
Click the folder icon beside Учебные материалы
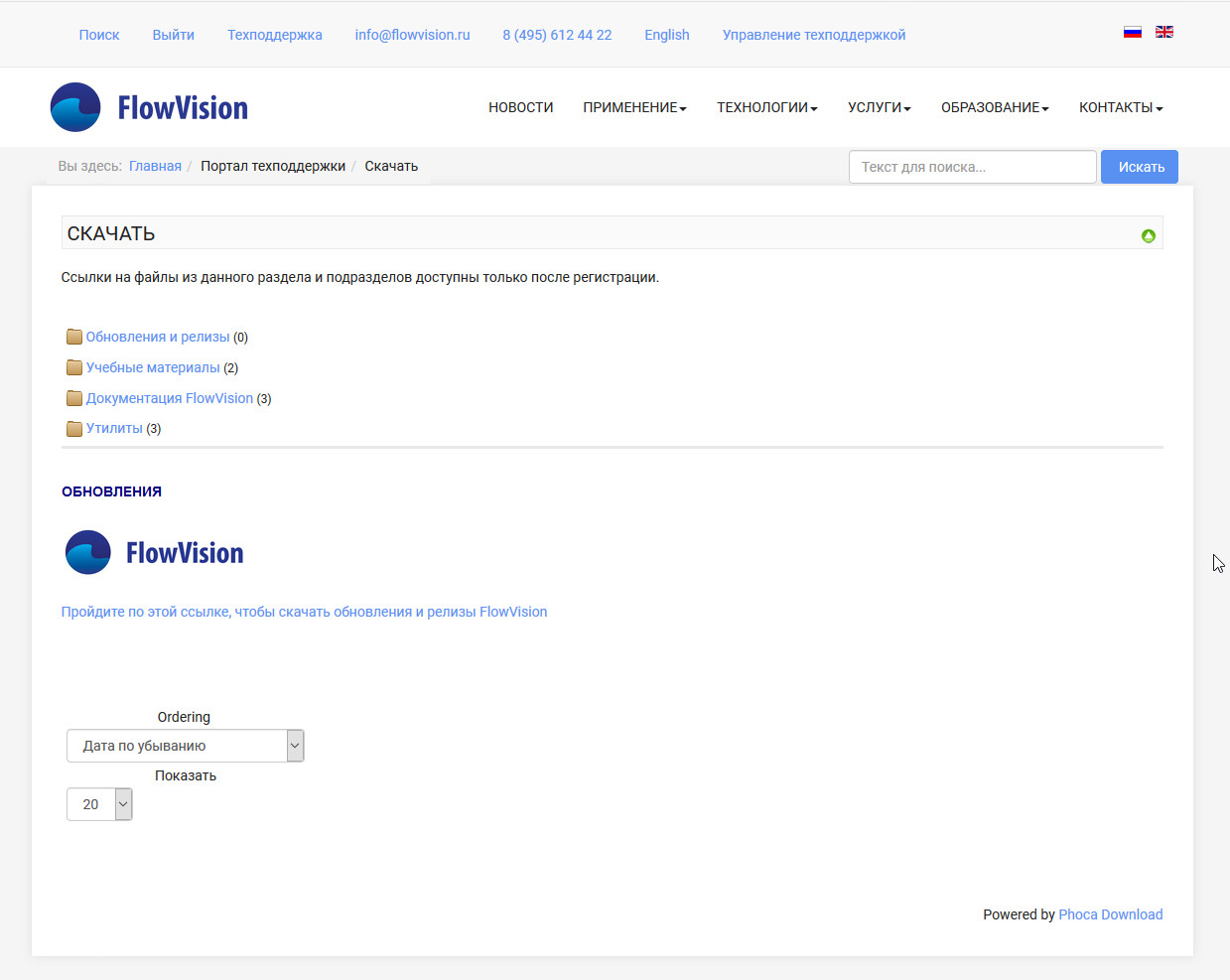click(74, 367)
